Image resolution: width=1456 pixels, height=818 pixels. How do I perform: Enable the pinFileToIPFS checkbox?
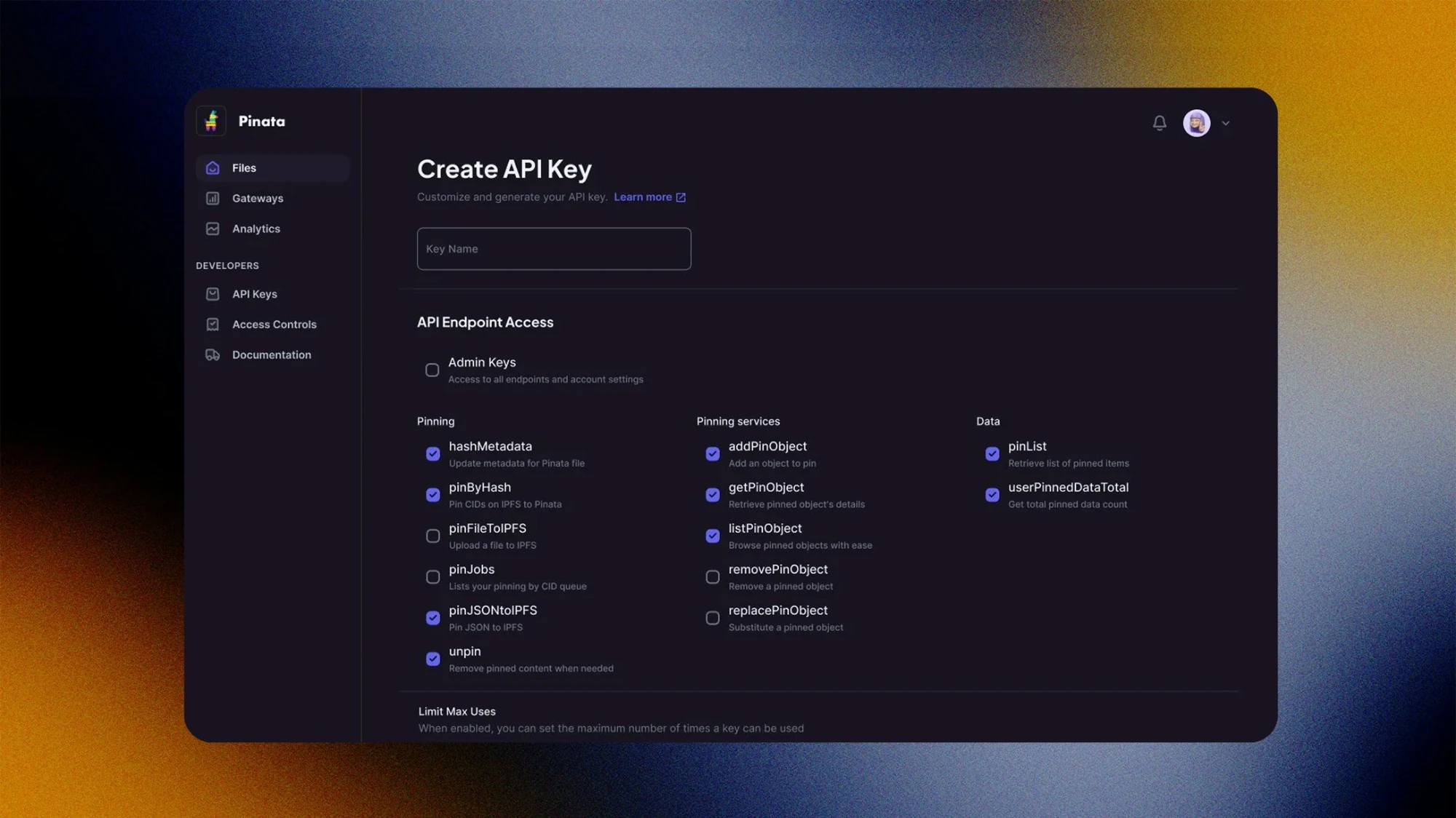pos(433,536)
